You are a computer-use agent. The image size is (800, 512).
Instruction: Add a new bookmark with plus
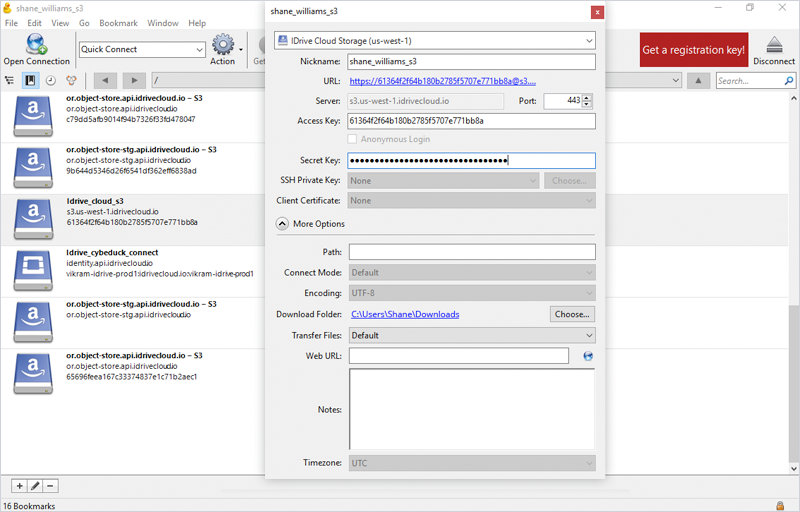(19, 486)
